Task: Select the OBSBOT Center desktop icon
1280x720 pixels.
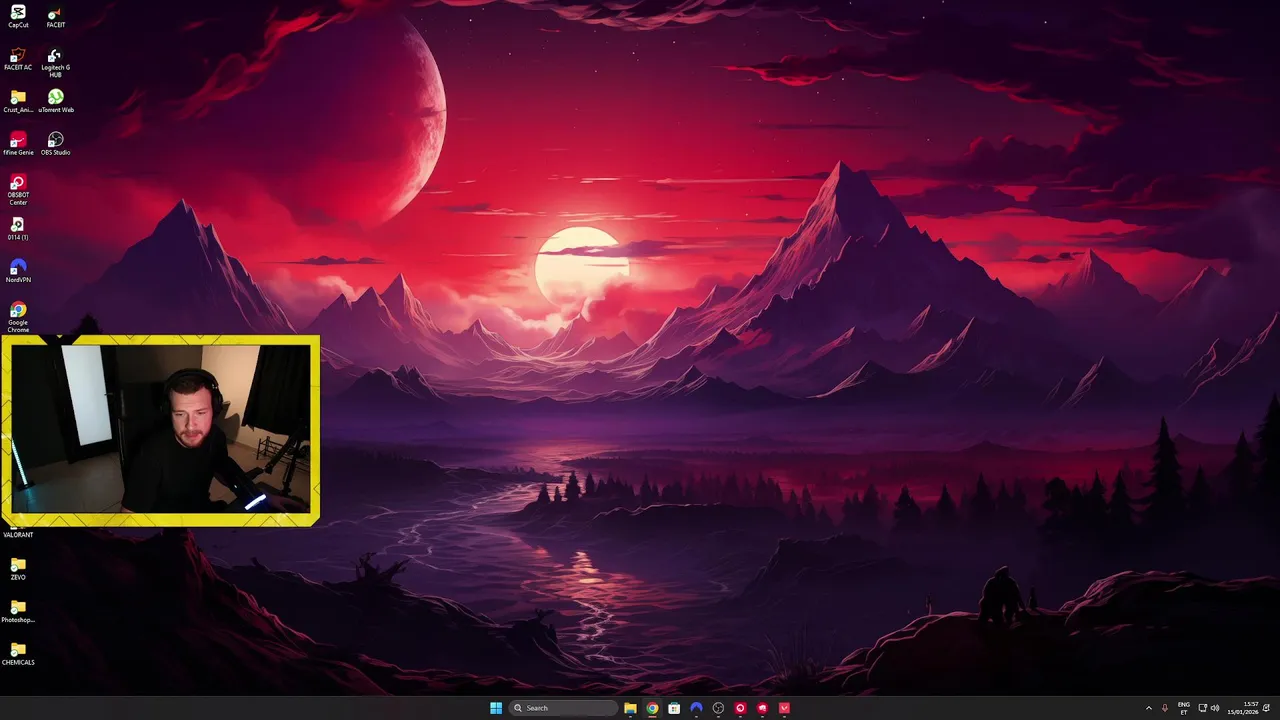Action: [x=18, y=190]
